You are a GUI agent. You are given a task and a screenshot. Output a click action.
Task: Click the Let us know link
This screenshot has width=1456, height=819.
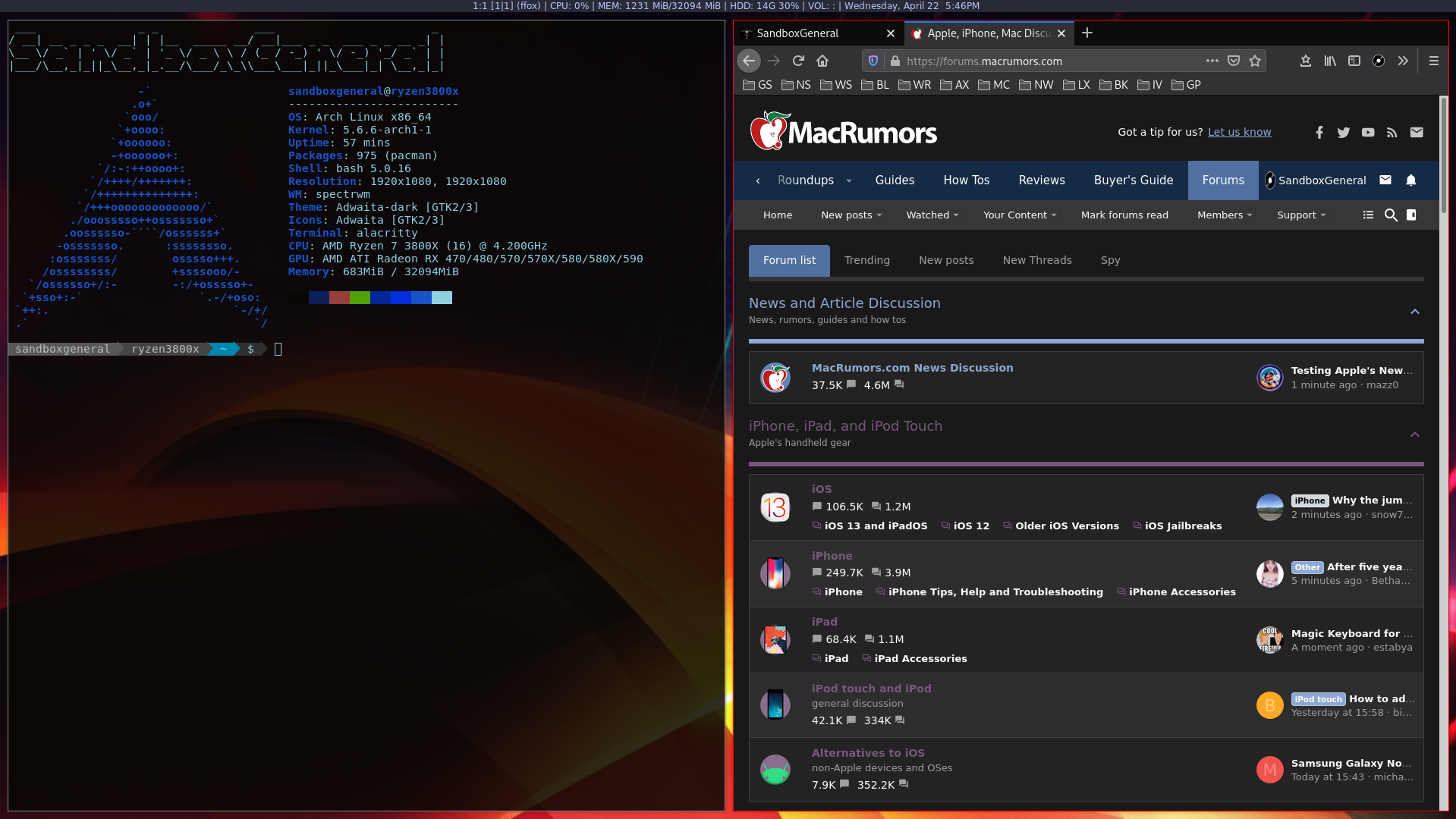click(1239, 132)
